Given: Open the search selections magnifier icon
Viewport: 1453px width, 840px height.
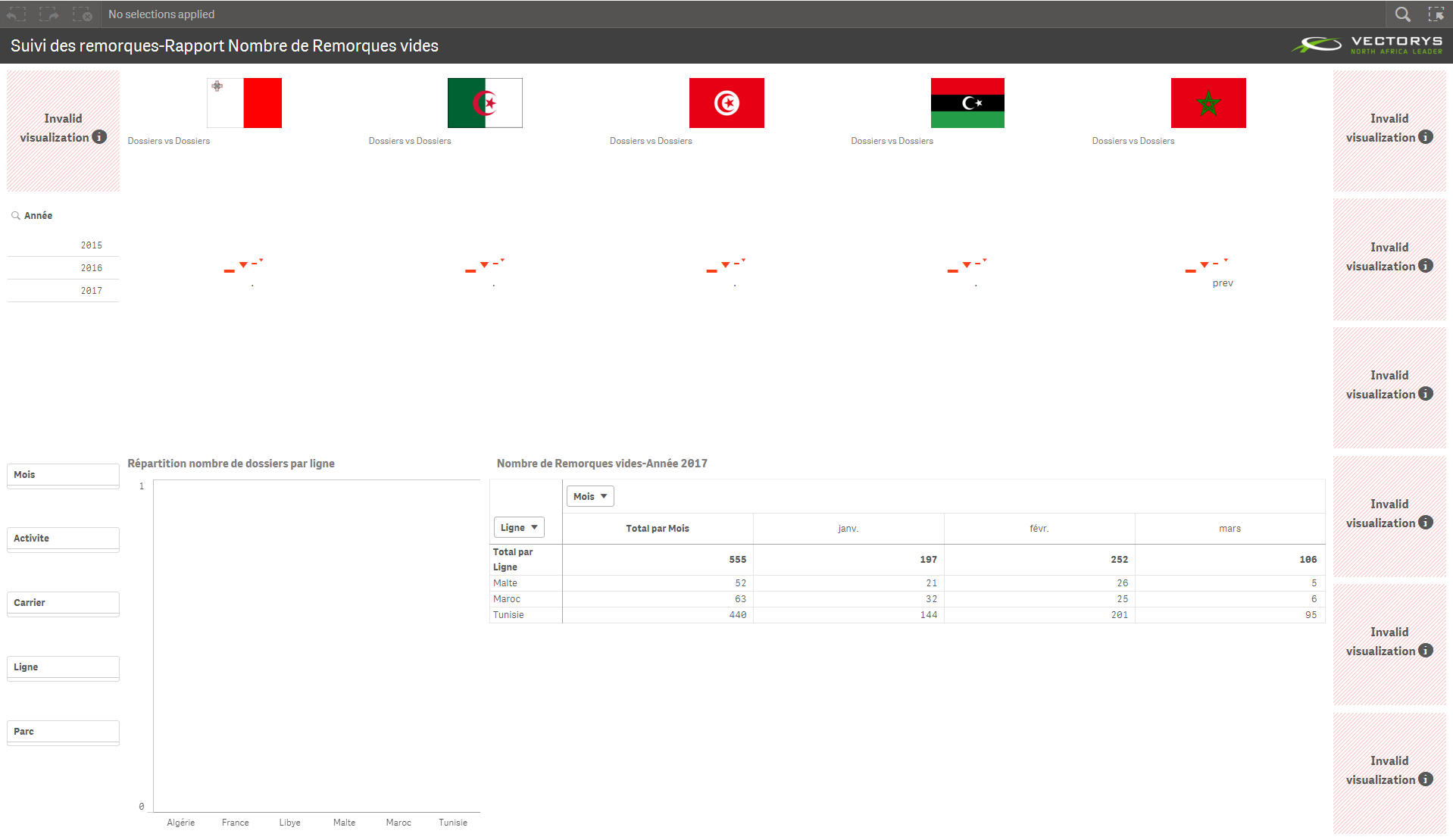Looking at the screenshot, I should click(1402, 14).
